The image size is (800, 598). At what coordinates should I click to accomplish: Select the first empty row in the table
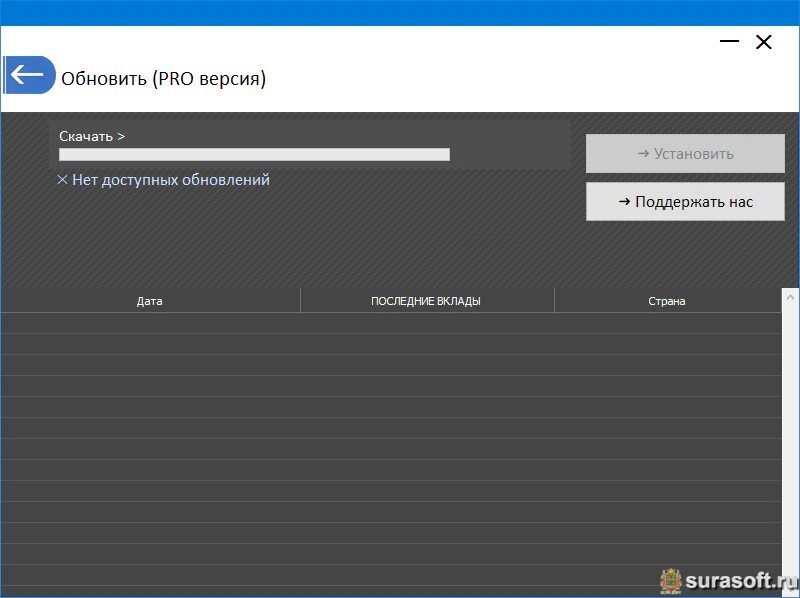(390, 323)
